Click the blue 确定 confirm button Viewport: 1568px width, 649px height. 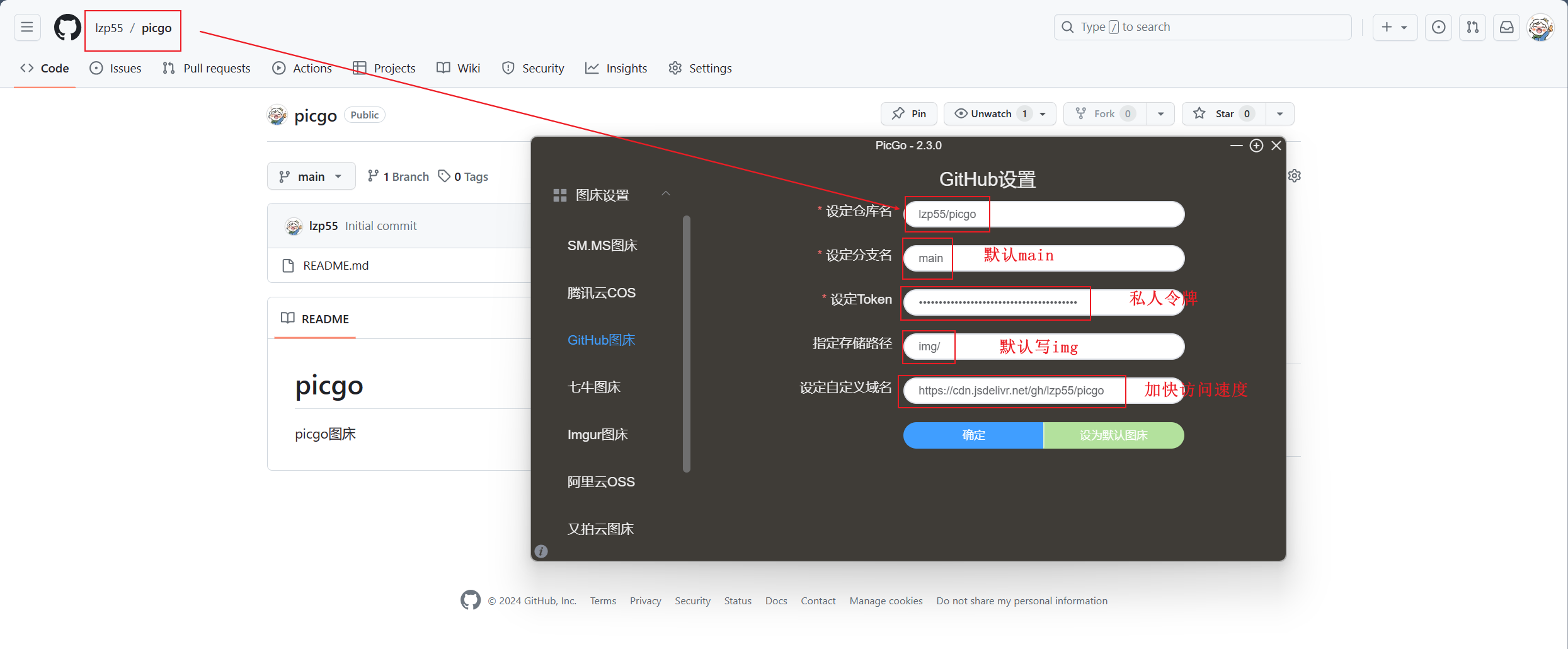[973, 435]
